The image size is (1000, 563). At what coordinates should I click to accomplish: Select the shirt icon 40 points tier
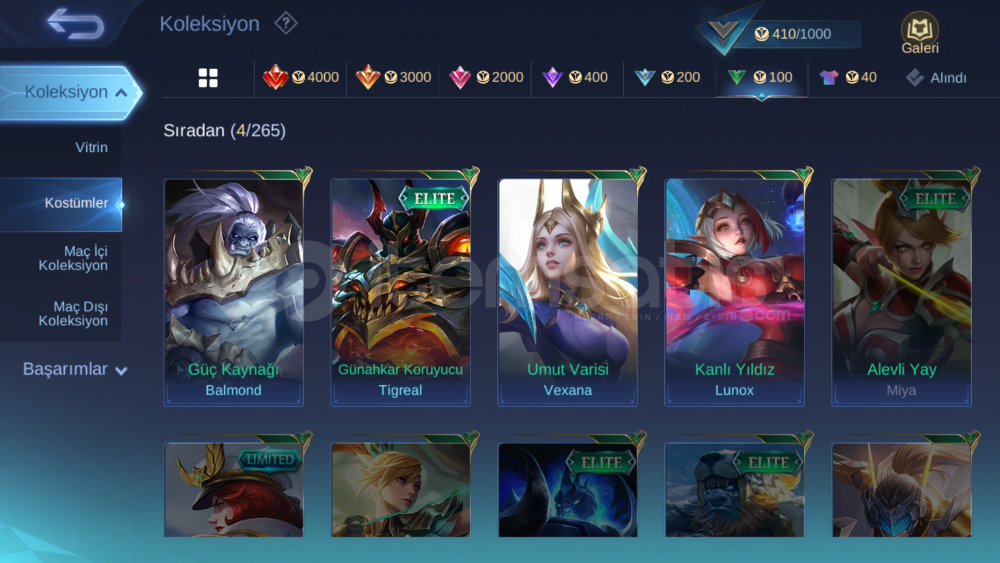tap(848, 77)
